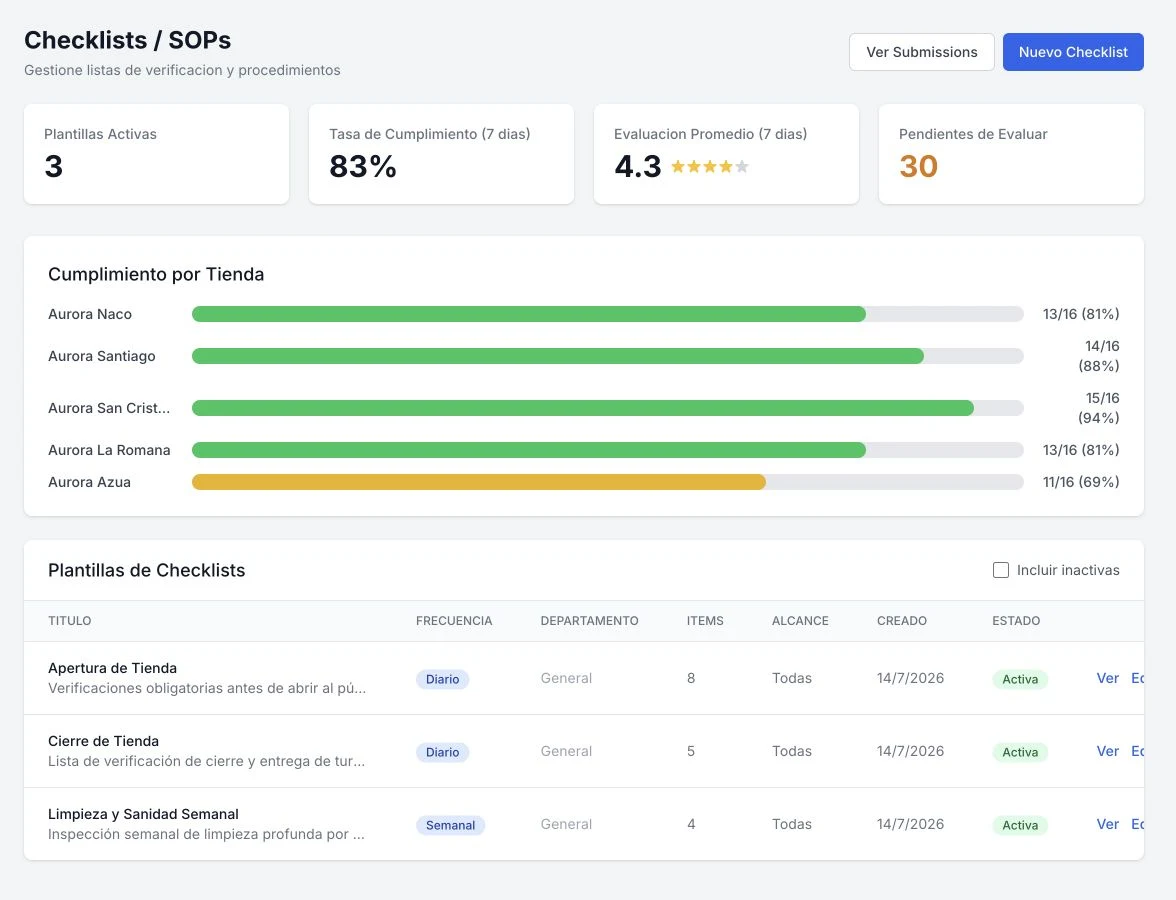The width and height of the screenshot is (1176, 900).
Task: Click Activa status for Cierre de Tienda
Action: point(1020,752)
